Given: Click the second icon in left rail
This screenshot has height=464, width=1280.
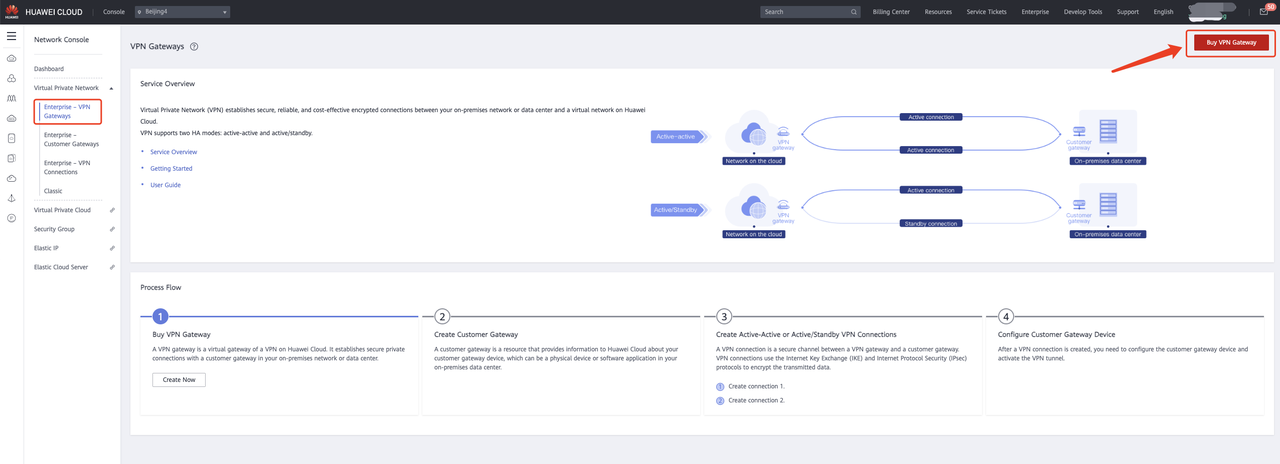Looking at the screenshot, I should [11, 78].
